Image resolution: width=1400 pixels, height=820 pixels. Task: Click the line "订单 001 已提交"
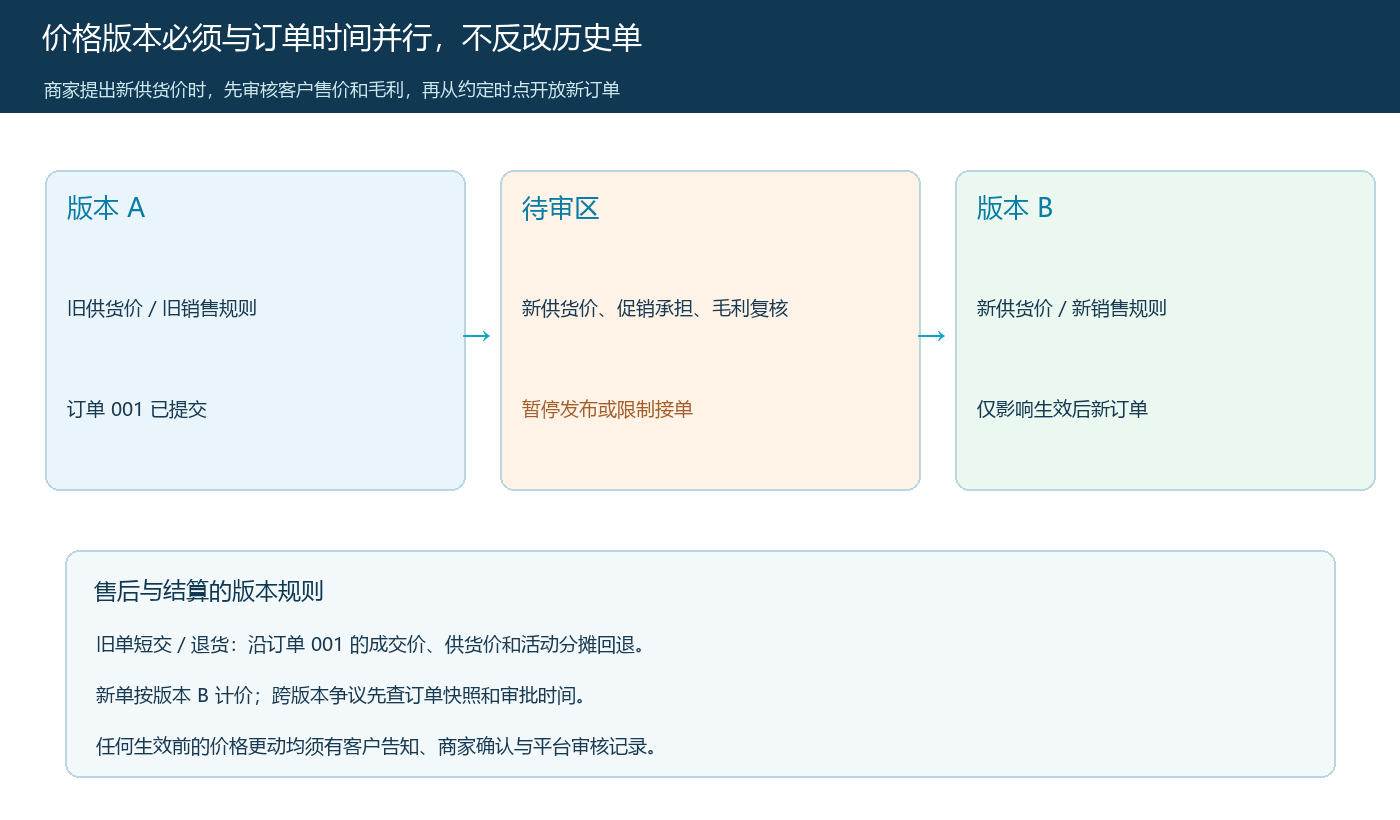coord(137,409)
